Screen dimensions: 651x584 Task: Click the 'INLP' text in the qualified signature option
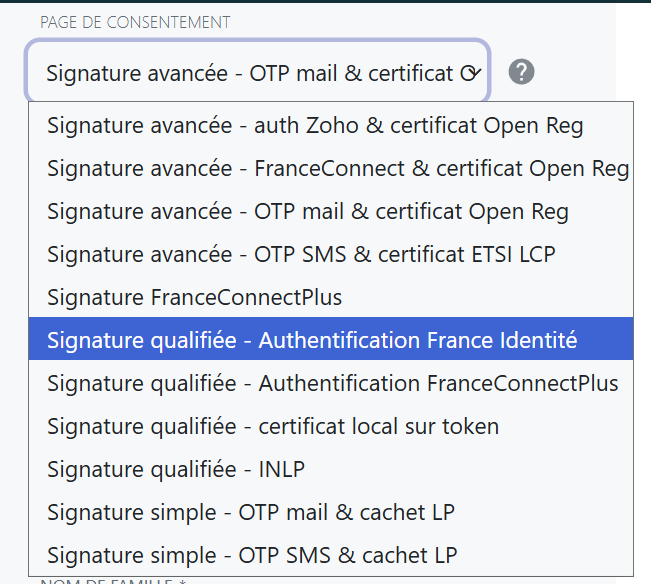point(281,469)
